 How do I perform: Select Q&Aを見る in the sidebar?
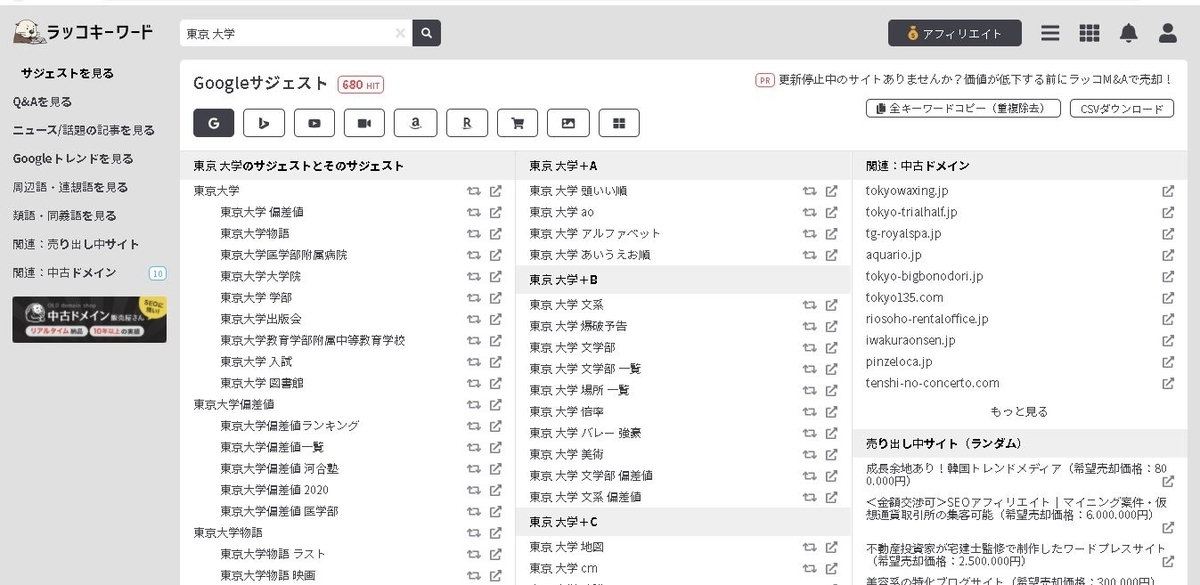pyautogui.click(x=42, y=101)
